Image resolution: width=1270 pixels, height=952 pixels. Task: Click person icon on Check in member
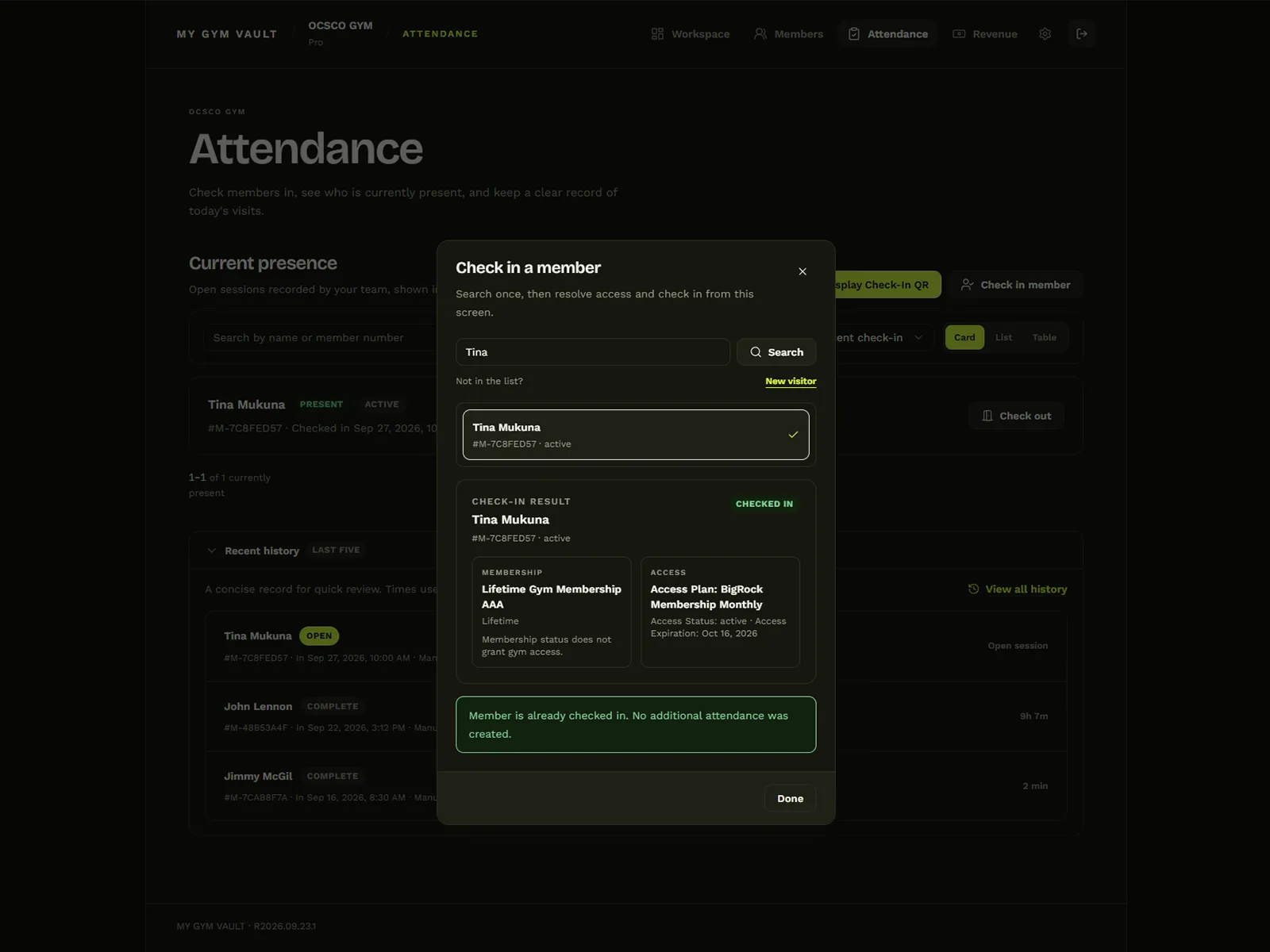(967, 285)
